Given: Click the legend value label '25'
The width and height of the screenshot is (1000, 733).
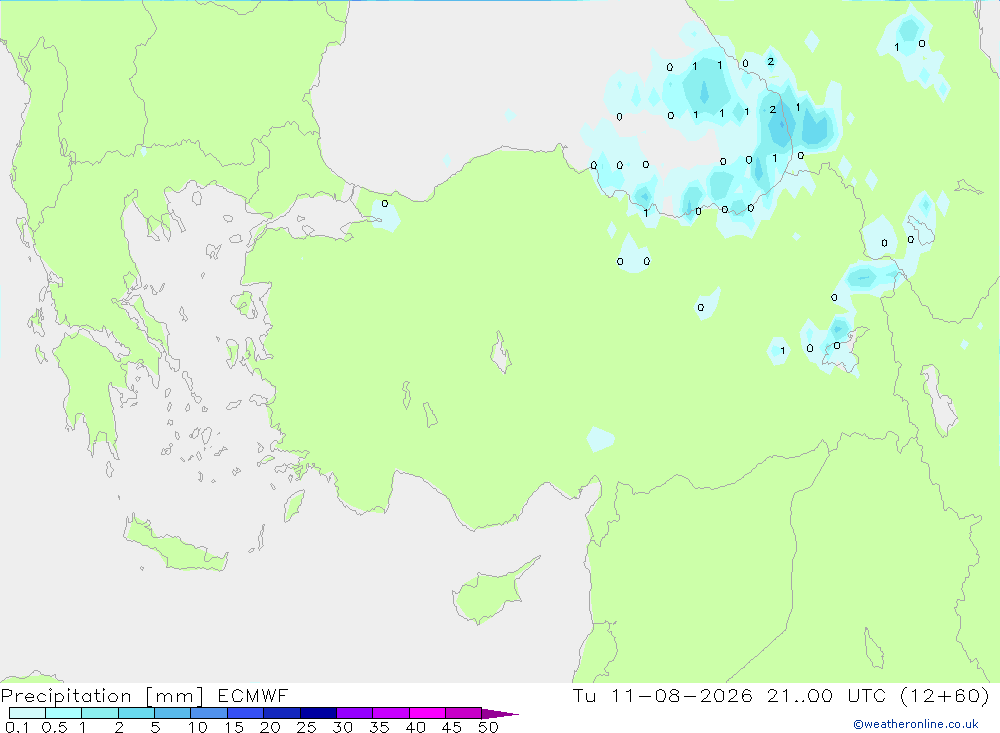Looking at the screenshot, I should 306,727.
